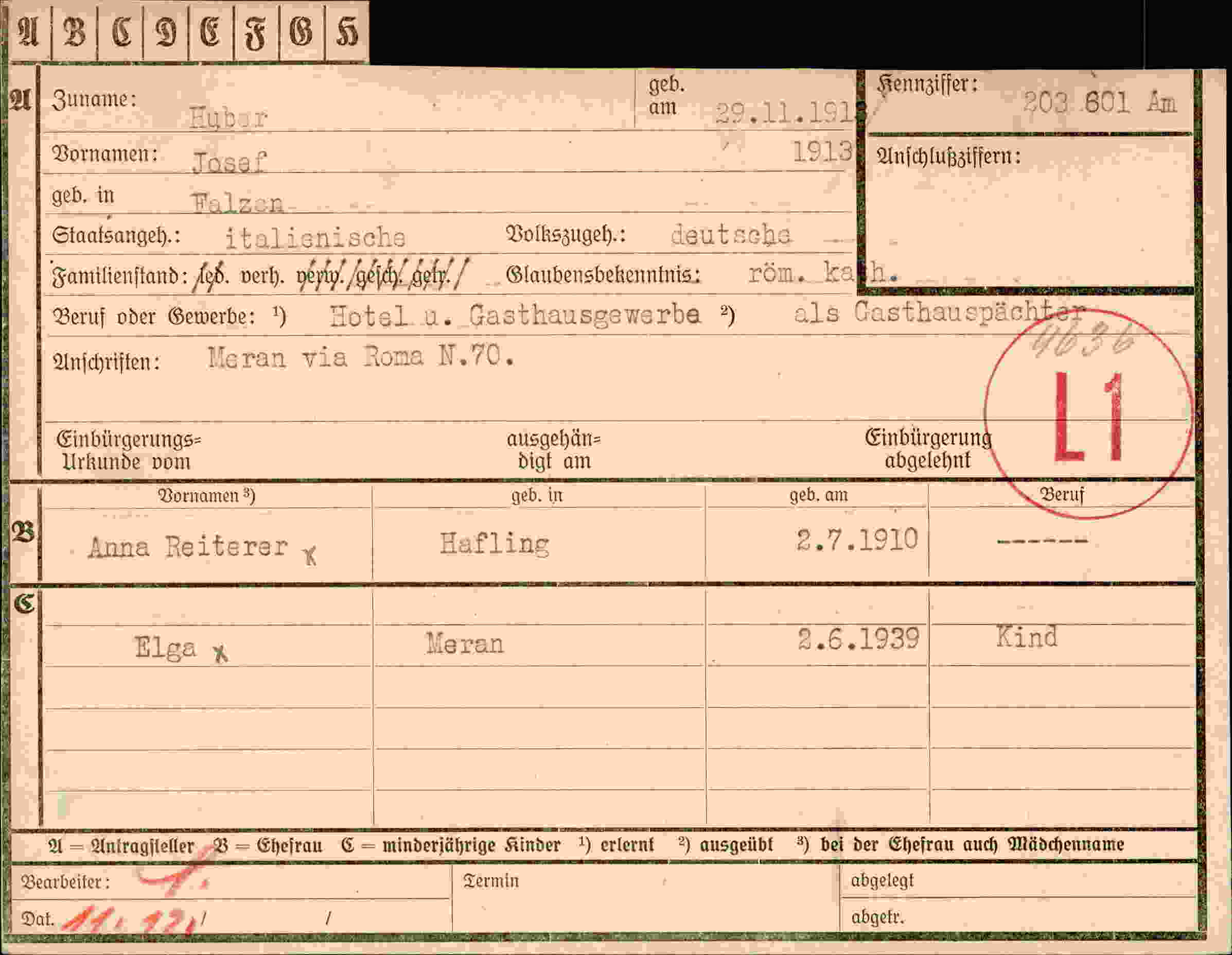Click legend 'A = Antragsteller'

121,845
